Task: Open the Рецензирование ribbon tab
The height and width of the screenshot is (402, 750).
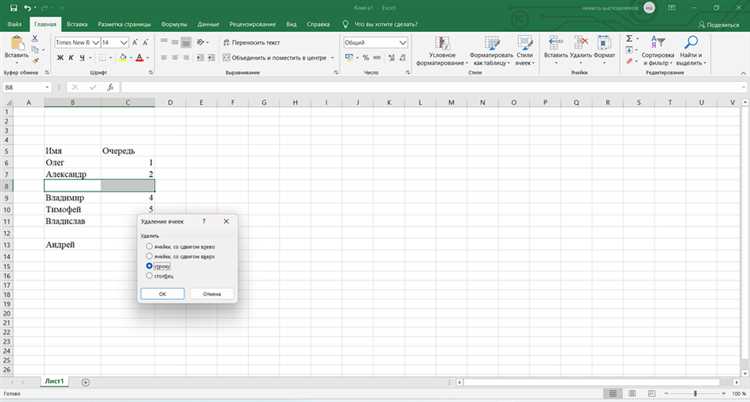Action: pyautogui.click(x=252, y=24)
